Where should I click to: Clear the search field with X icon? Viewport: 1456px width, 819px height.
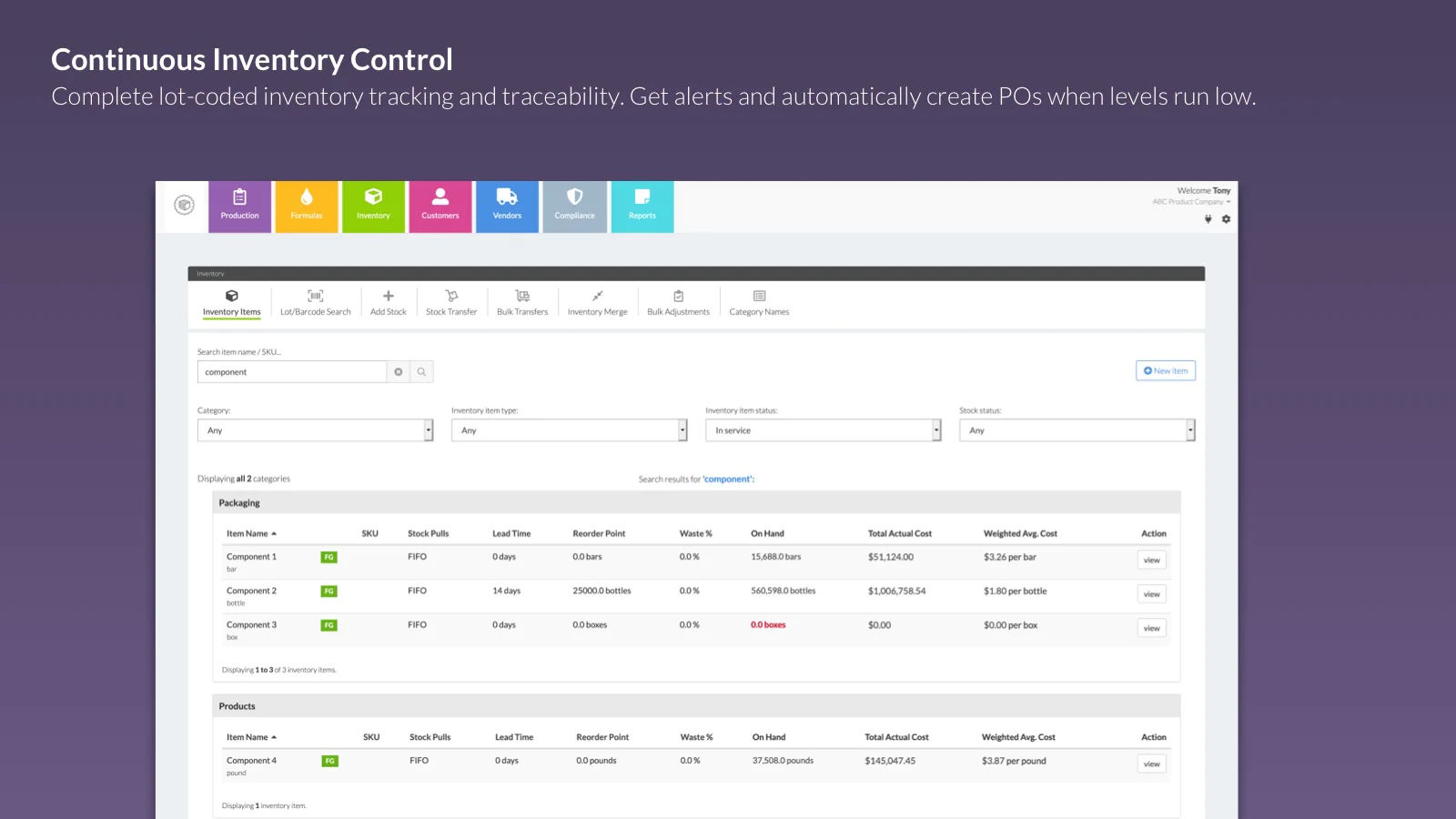click(x=399, y=372)
